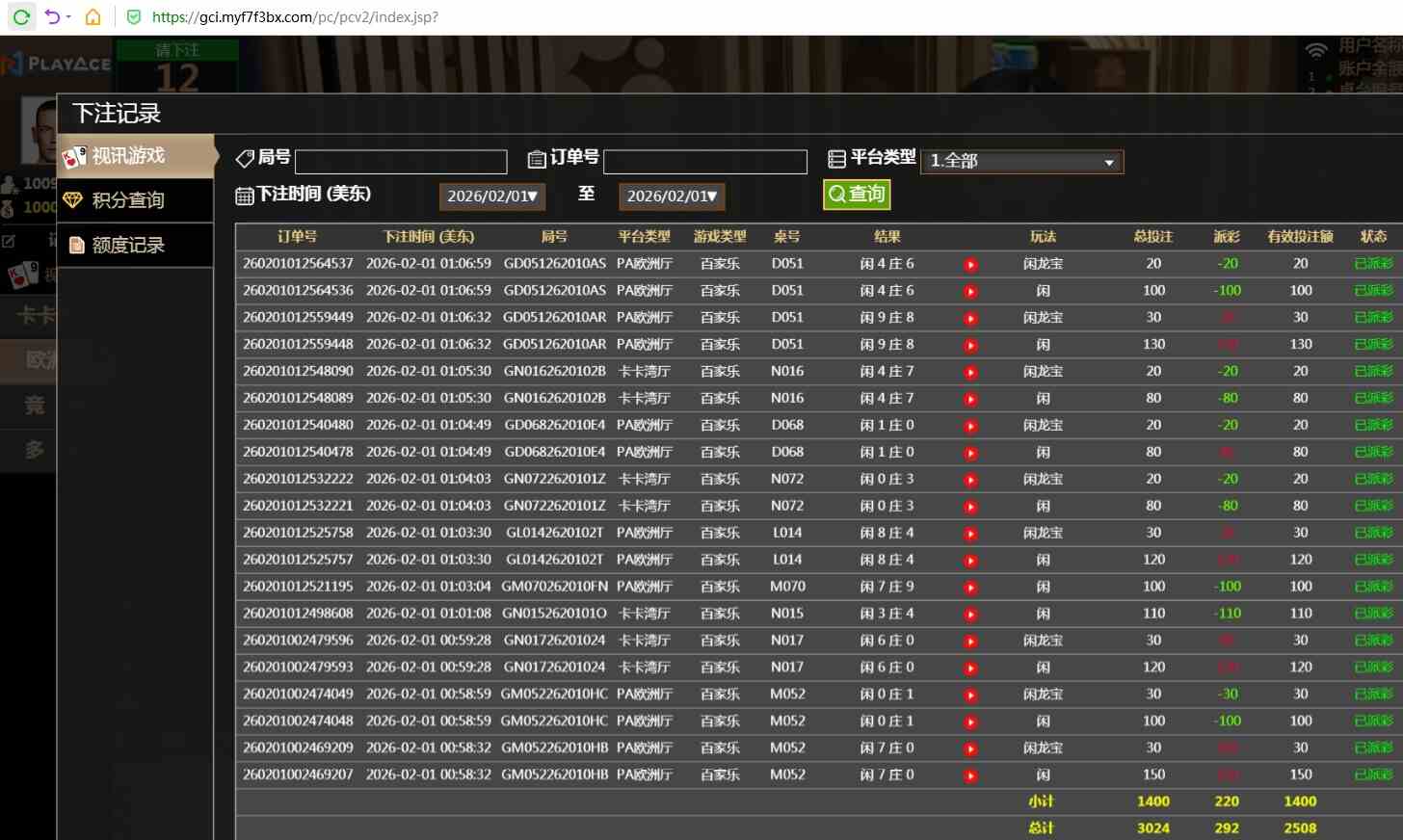The height and width of the screenshot is (840, 1403).
Task: Expand the back button history arrow
Action: [x=68, y=16]
